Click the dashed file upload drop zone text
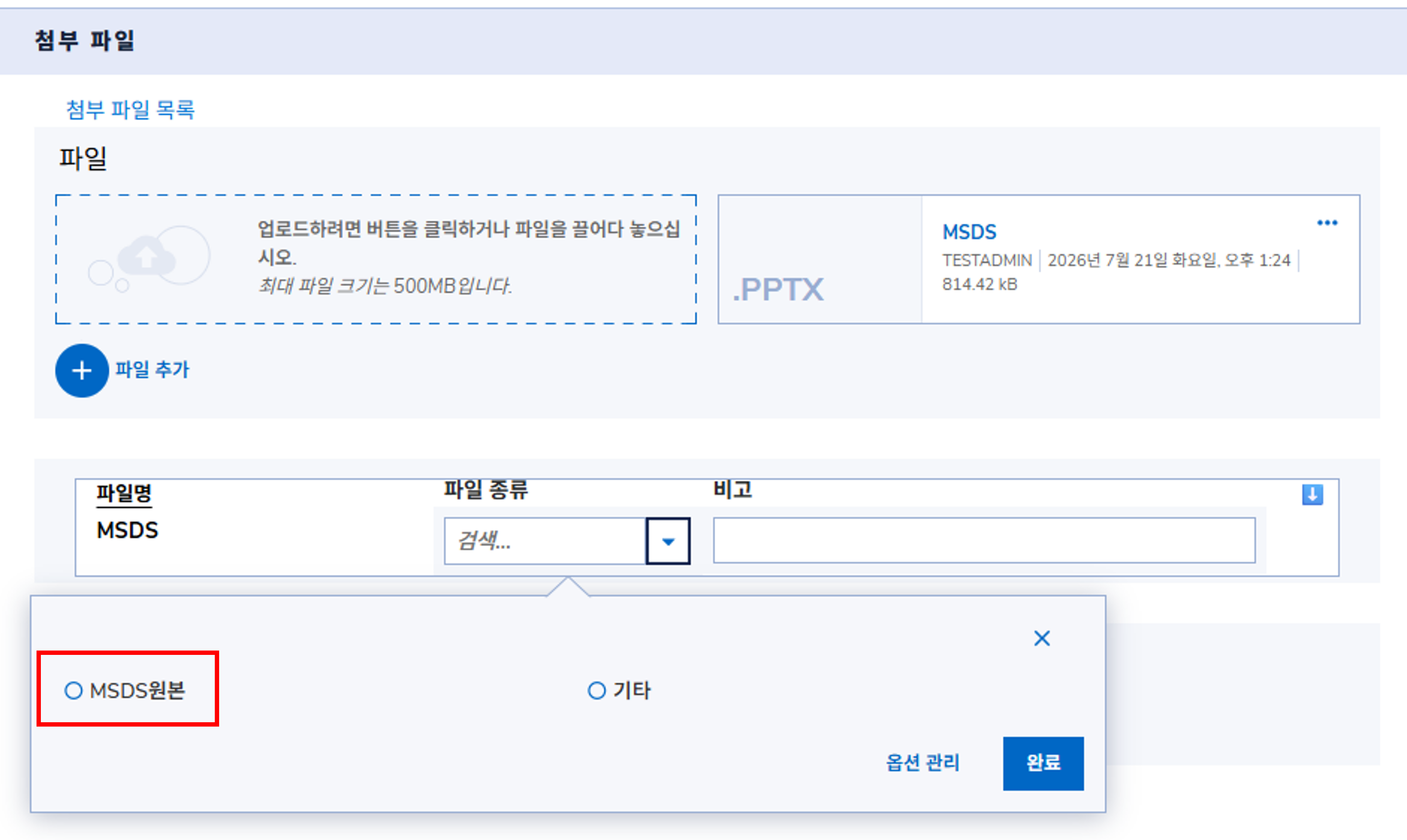Screen dimensions: 1407x840 tap(469, 257)
